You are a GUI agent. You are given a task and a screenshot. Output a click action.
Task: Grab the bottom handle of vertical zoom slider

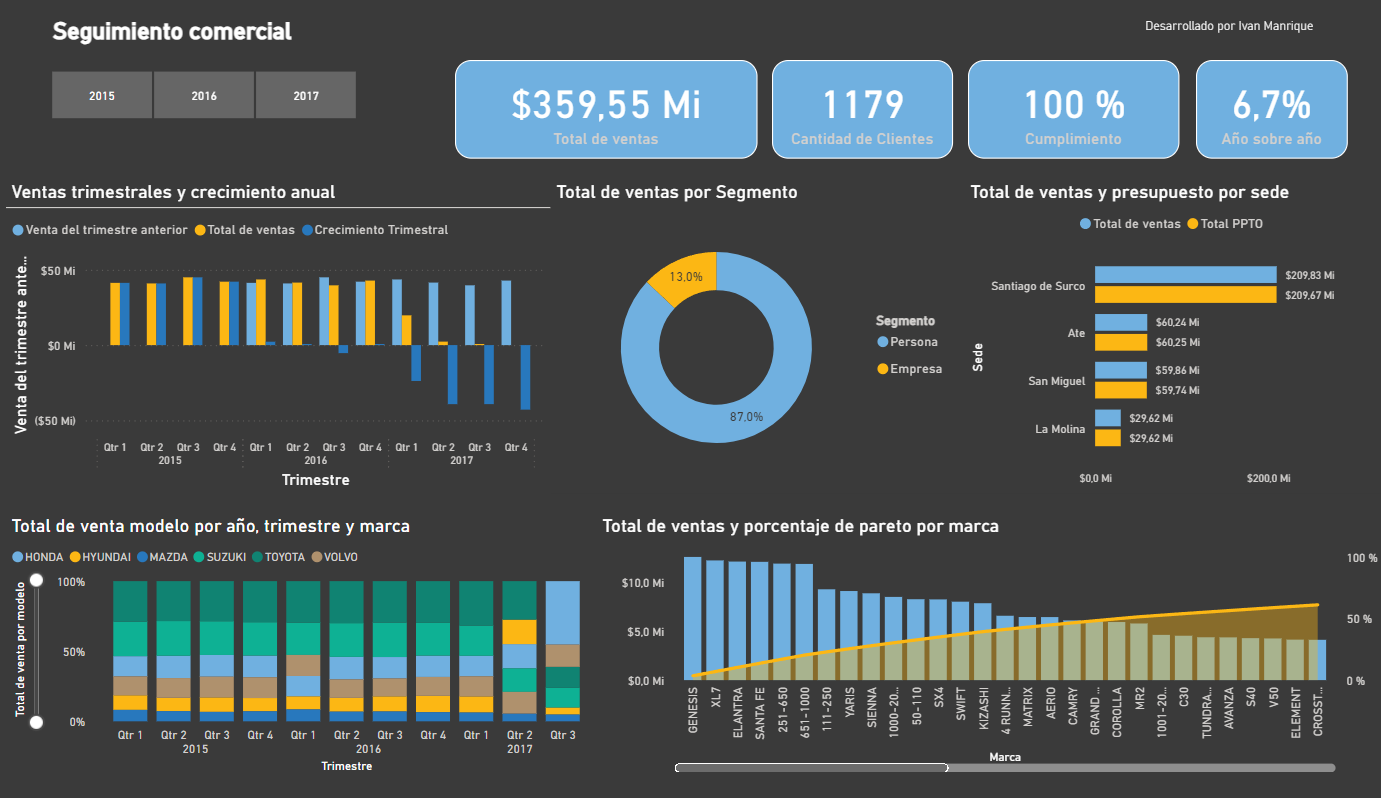pyautogui.click(x=37, y=722)
